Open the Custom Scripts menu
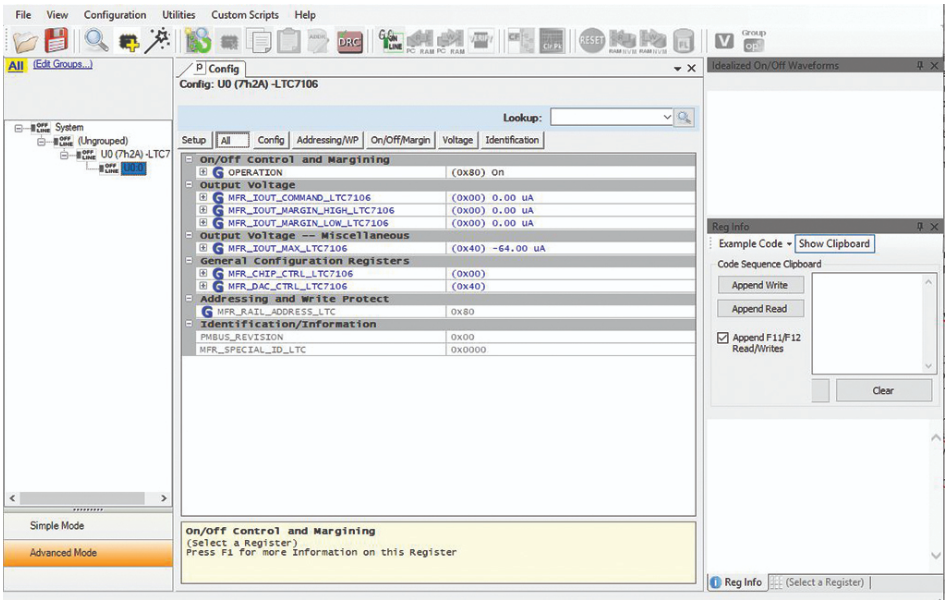This screenshot has width=950, height=607. (245, 15)
